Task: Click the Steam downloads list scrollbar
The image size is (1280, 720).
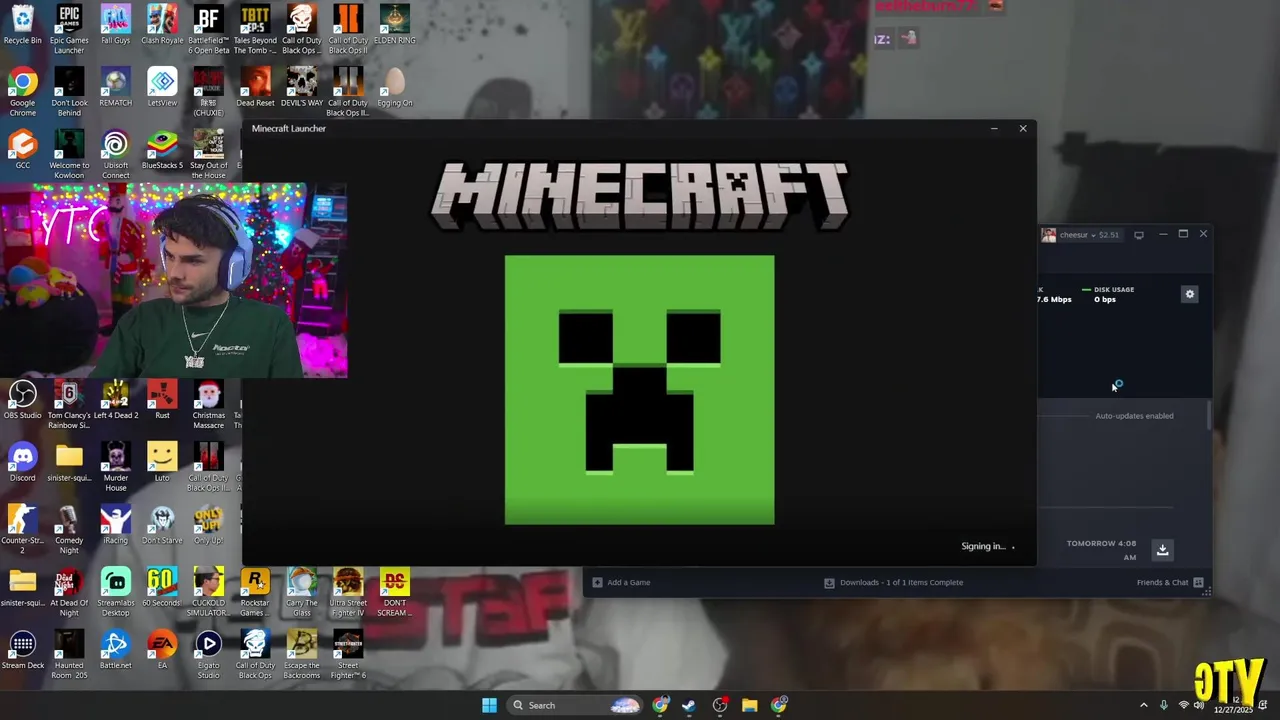Action: pos(1209,416)
